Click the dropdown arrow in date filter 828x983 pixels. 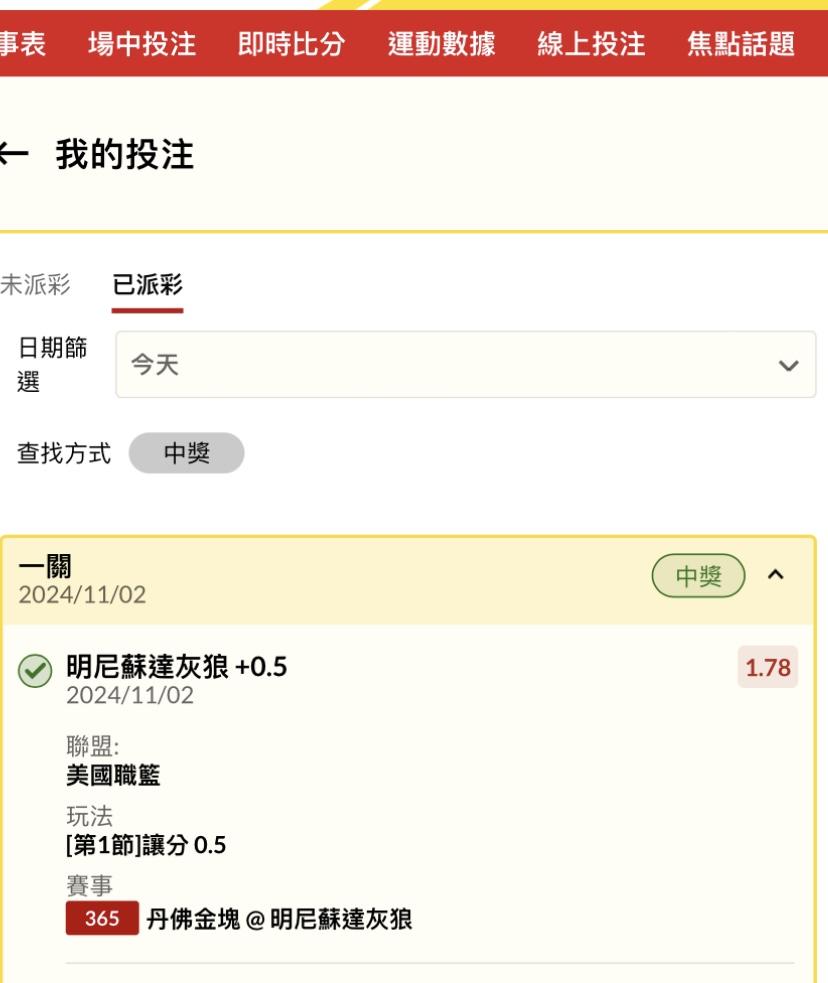787,366
